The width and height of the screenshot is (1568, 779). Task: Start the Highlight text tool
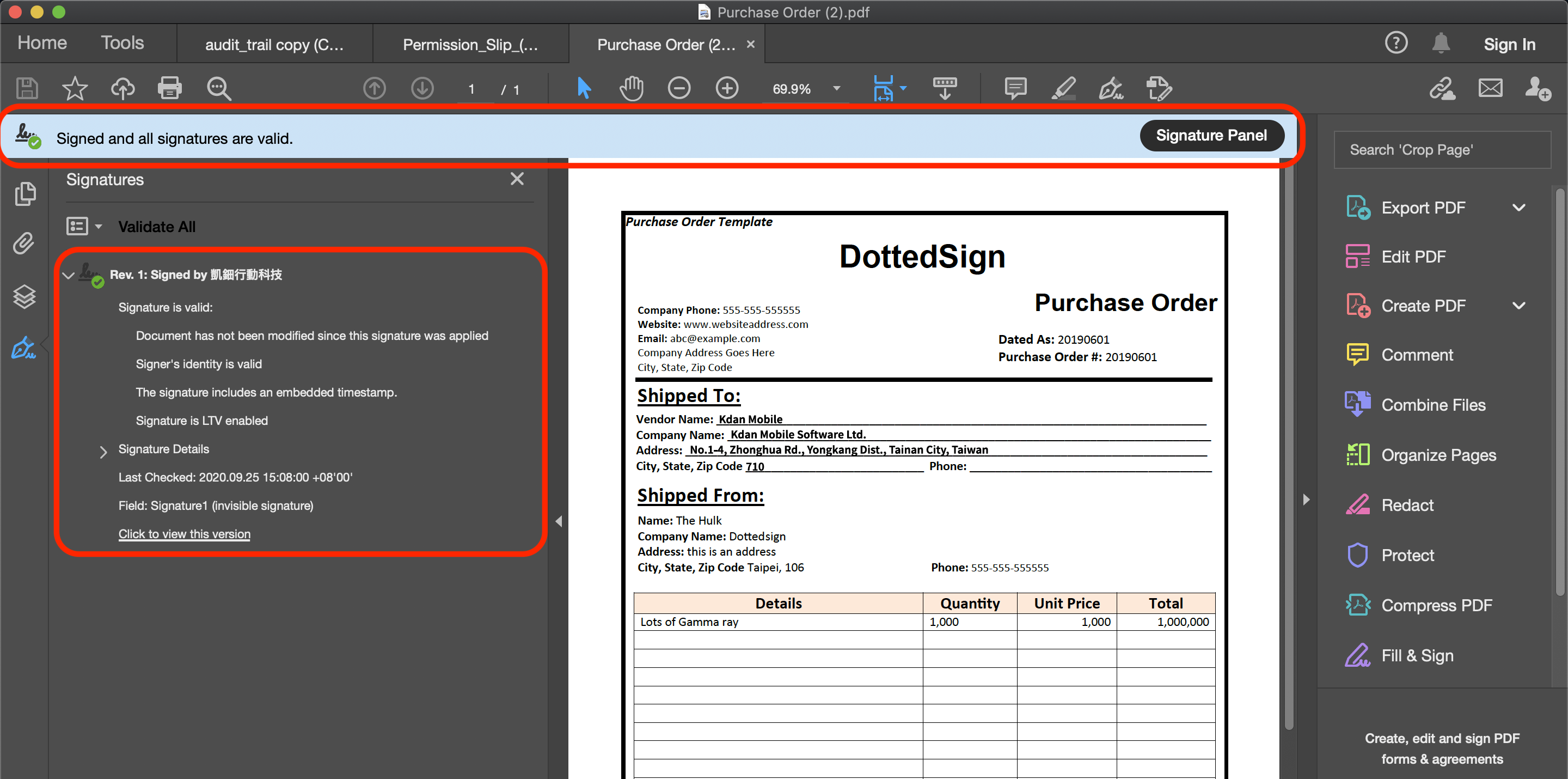1063,88
